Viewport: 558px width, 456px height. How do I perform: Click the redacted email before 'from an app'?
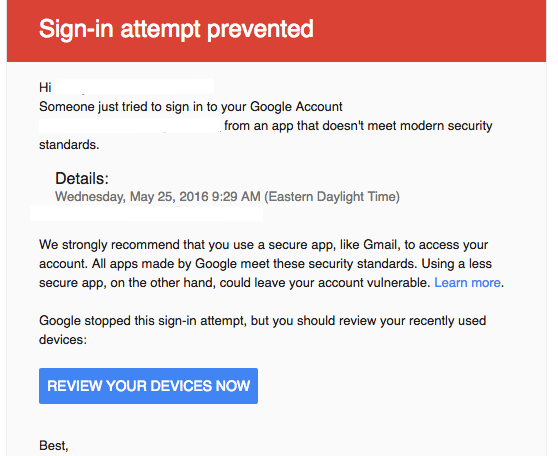pyautogui.click(x=130, y=126)
